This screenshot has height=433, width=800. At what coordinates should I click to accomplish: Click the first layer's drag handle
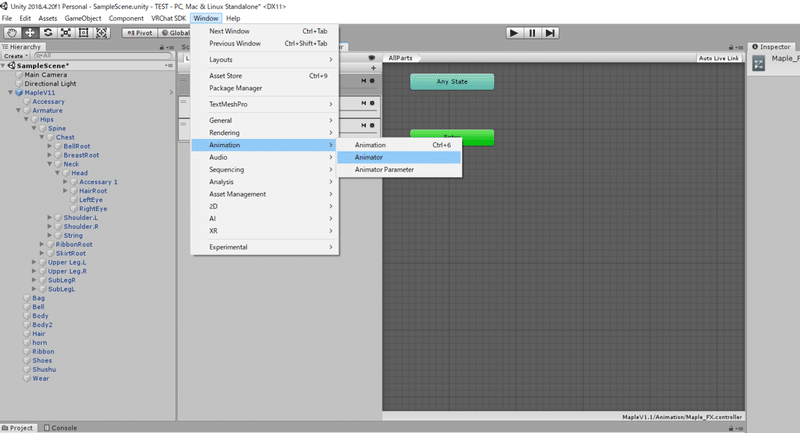pos(183,79)
